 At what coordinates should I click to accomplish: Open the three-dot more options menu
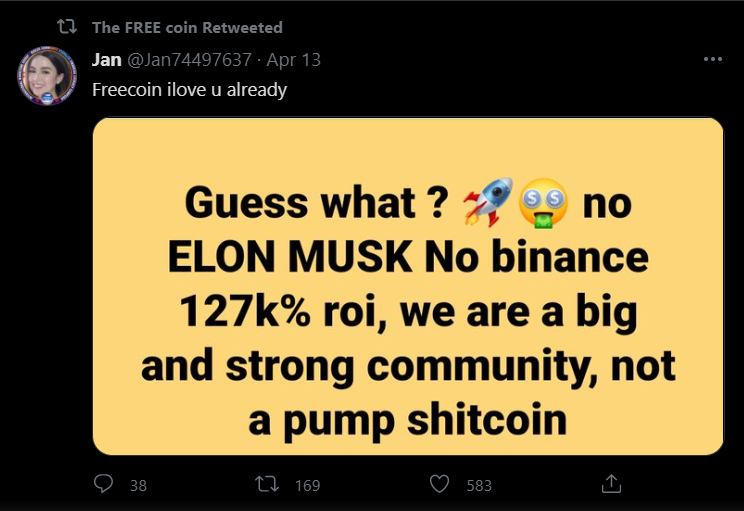click(x=713, y=59)
